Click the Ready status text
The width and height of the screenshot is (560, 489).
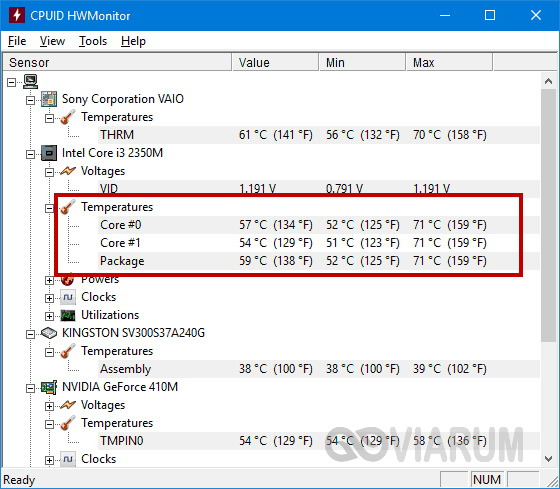pos(19,480)
